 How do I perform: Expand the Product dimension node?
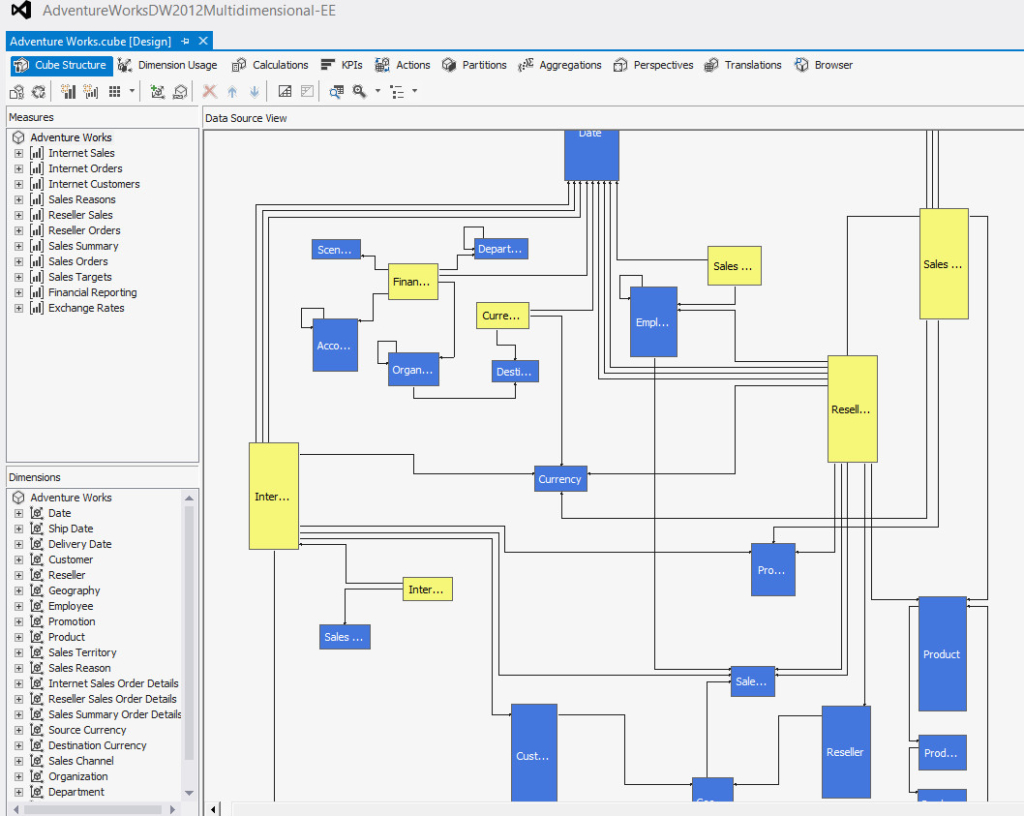click(x=18, y=638)
